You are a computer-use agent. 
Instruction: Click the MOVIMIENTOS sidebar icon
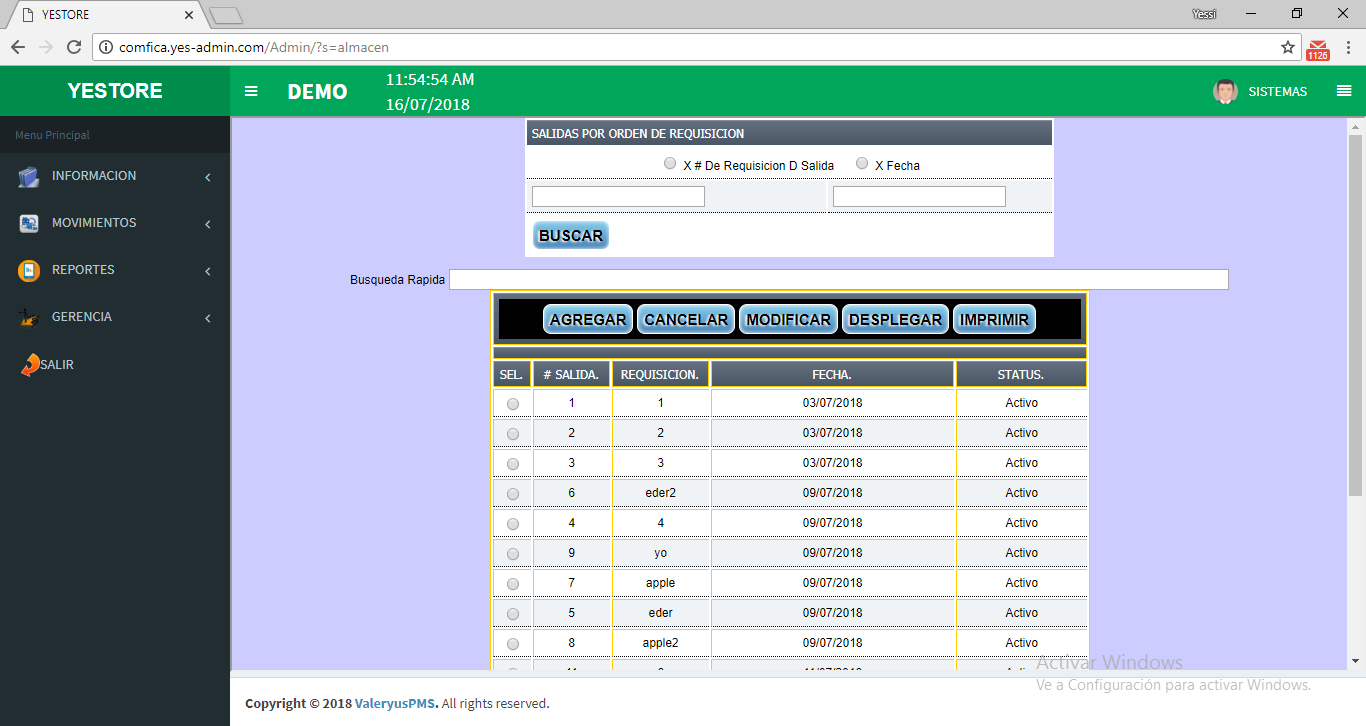click(29, 224)
